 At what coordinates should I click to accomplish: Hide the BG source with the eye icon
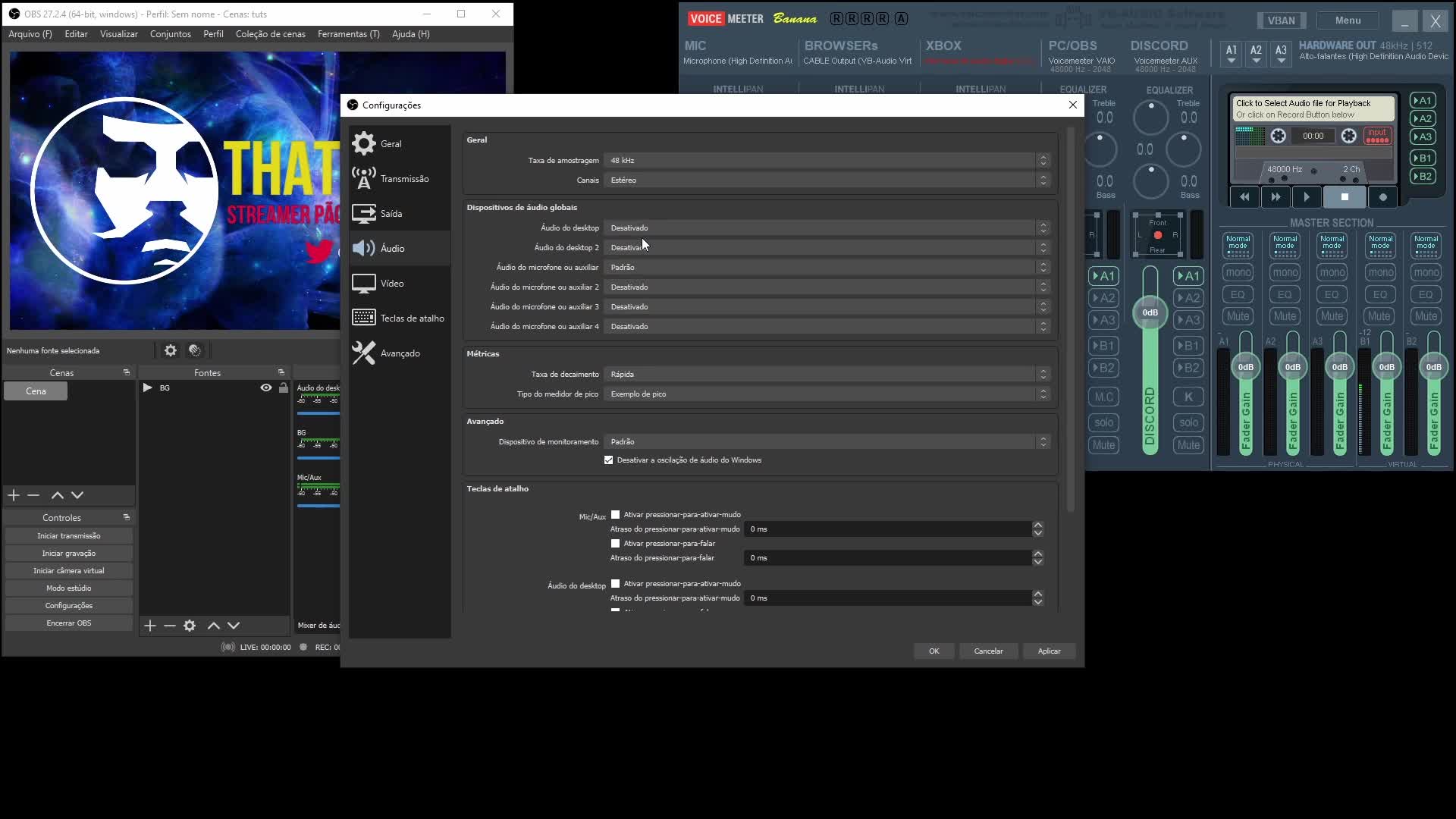(265, 388)
